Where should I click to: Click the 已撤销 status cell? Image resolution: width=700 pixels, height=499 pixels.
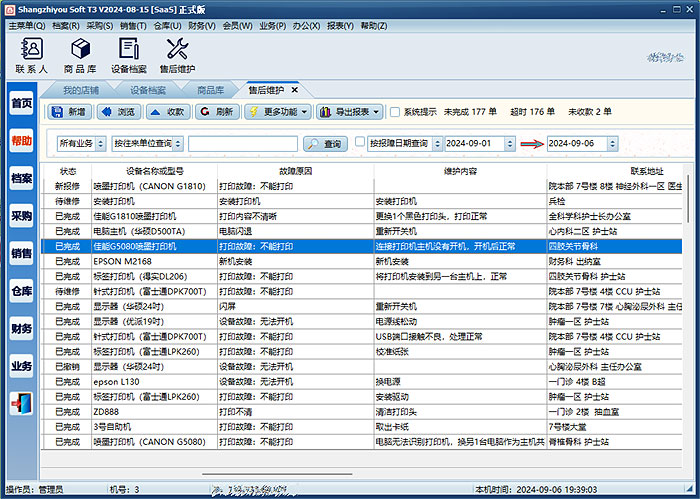(67, 367)
